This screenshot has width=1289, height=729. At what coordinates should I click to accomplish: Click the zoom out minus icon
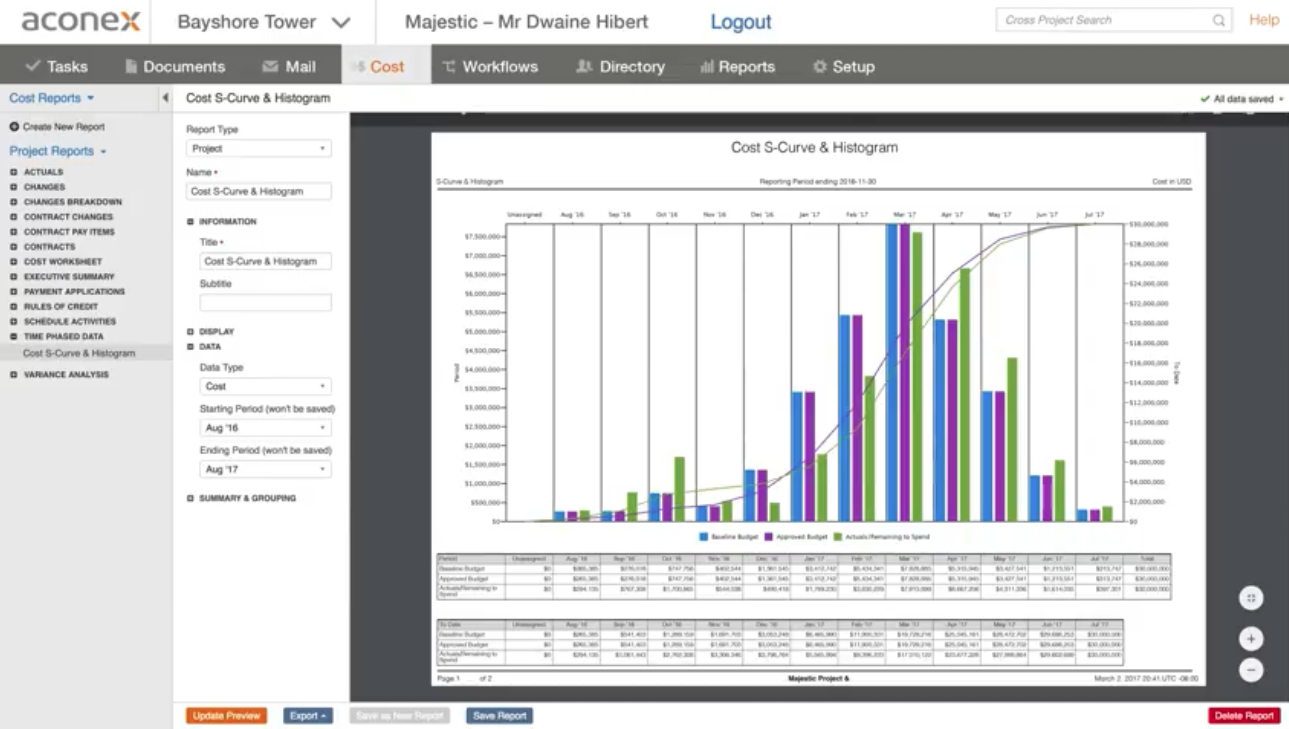click(x=1251, y=670)
